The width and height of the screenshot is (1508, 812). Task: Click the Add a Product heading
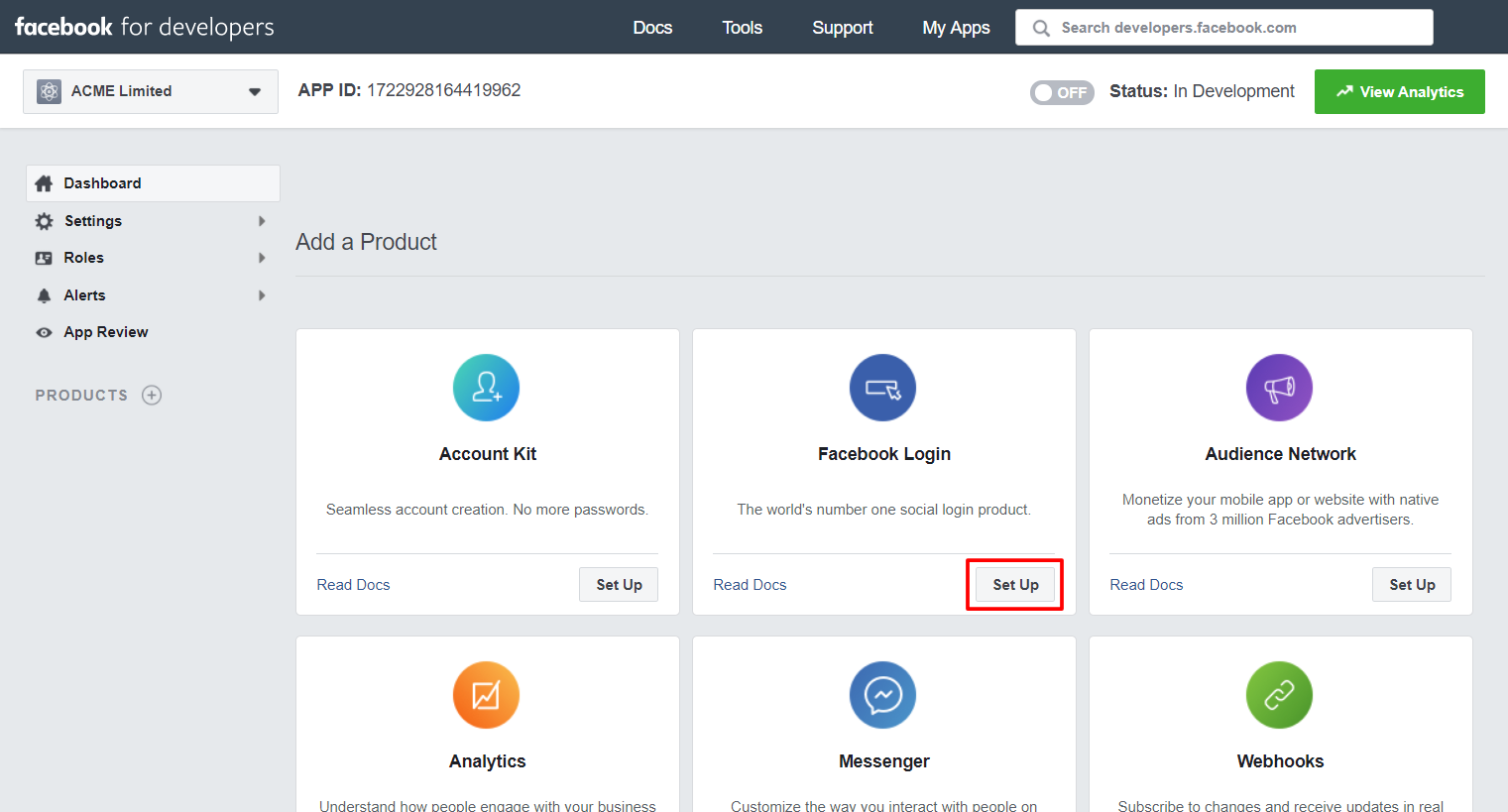366,242
